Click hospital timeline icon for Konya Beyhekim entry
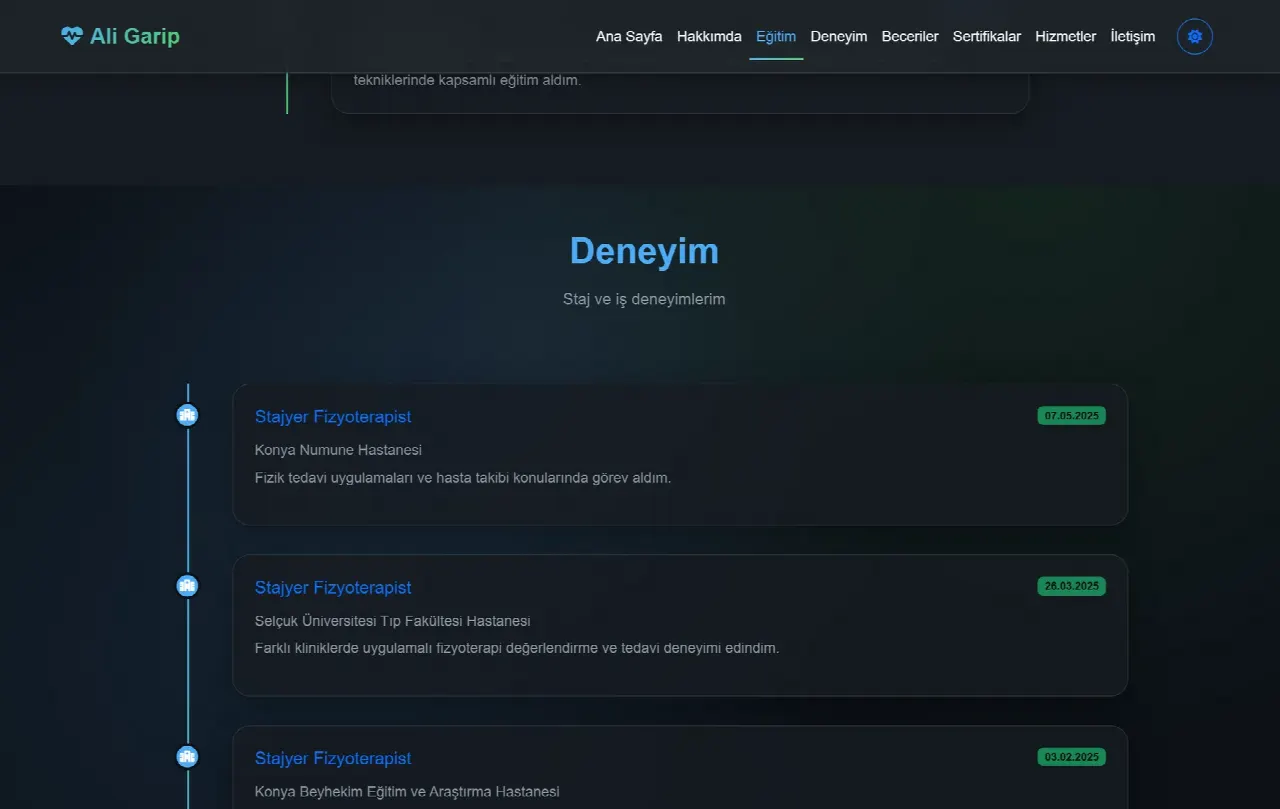This screenshot has width=1280, height=809. [x=187, y=757]
